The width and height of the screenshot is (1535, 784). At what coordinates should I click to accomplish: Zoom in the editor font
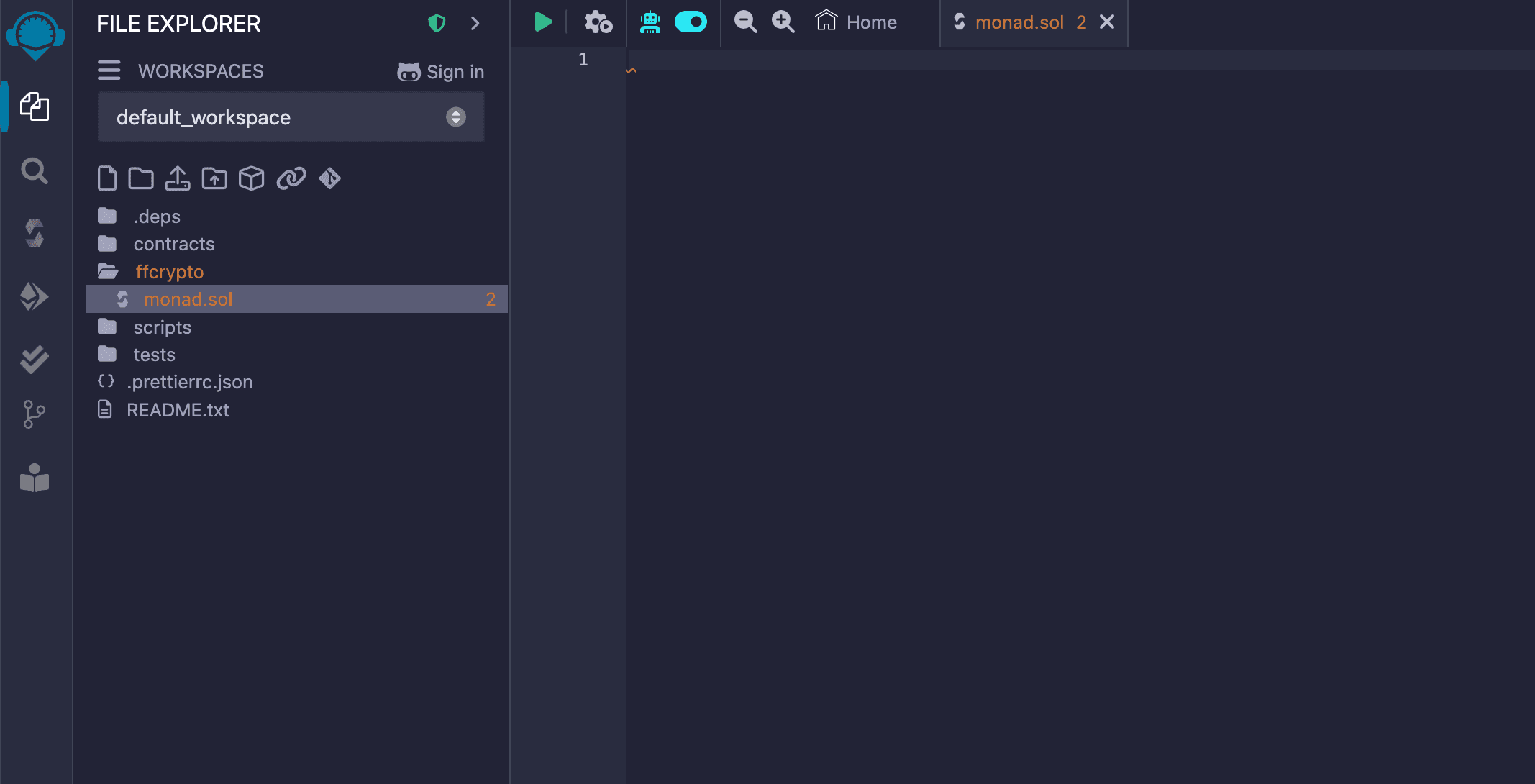783,22
